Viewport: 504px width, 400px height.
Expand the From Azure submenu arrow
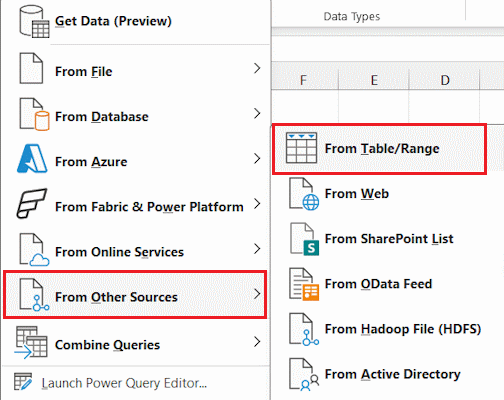pyautogui.click(x=257, y=158)
